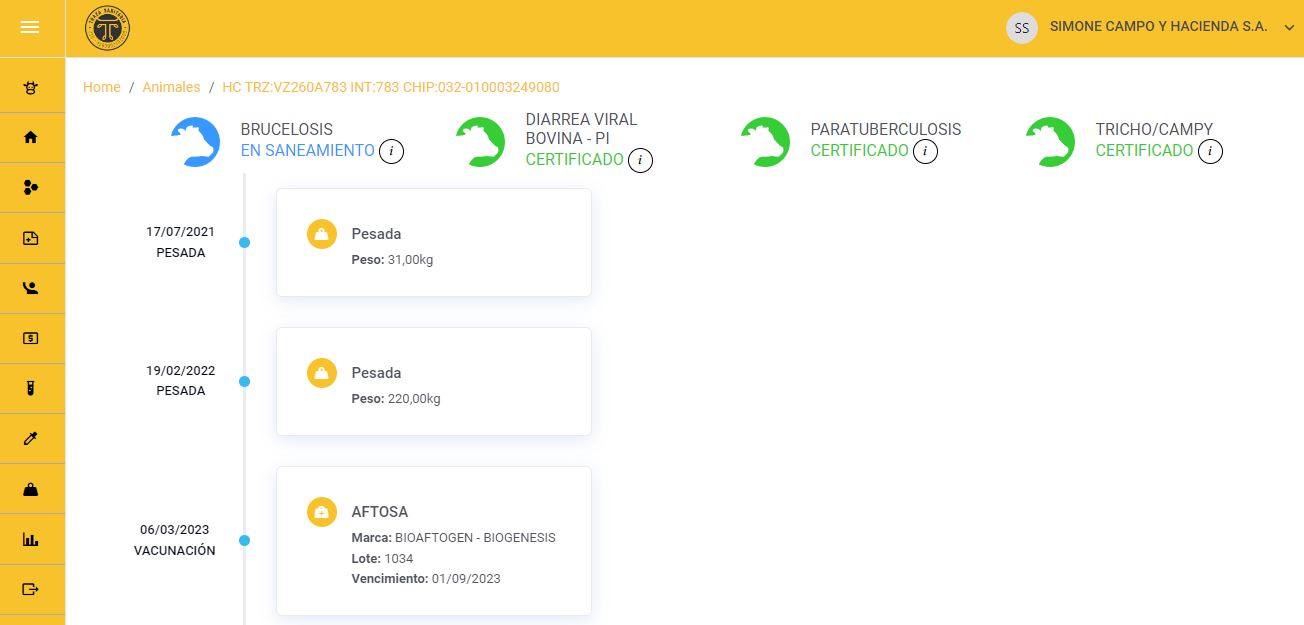Open the Pesada 31,00kg card
This screenshot has height=625, width=1304.
[433, 242]
